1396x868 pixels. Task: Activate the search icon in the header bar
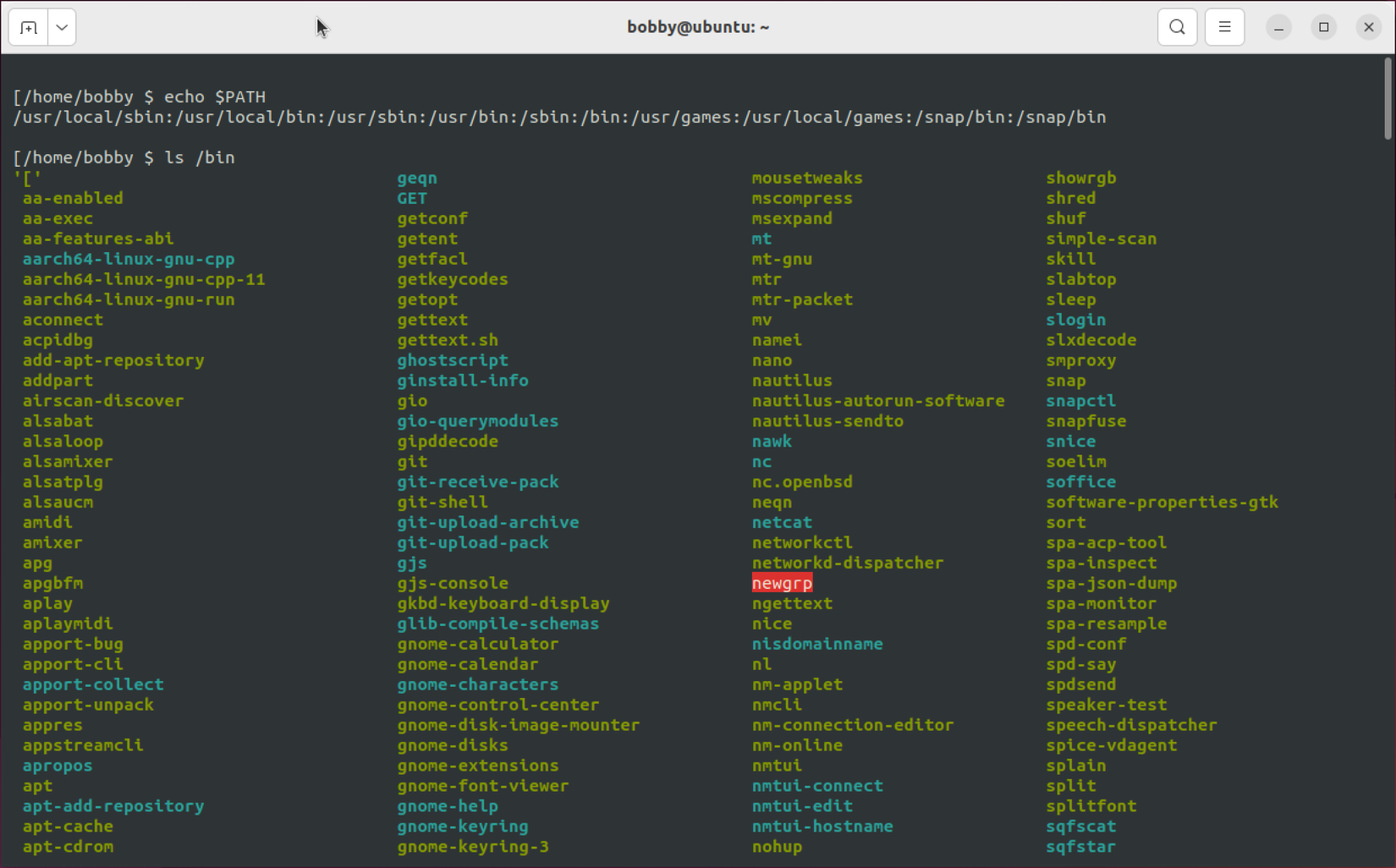click(x=1177, y=26)
